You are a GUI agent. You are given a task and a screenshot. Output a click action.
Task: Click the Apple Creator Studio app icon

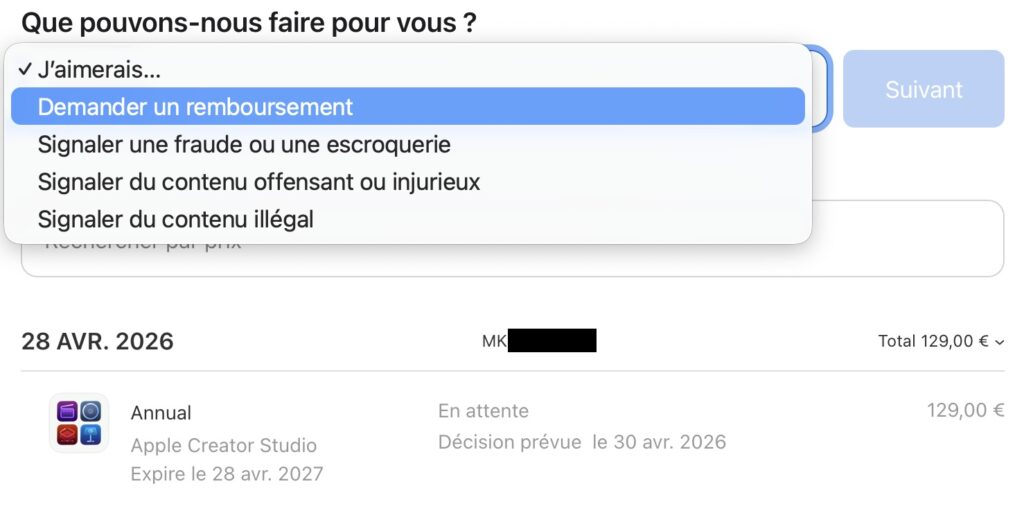point(79,423)
